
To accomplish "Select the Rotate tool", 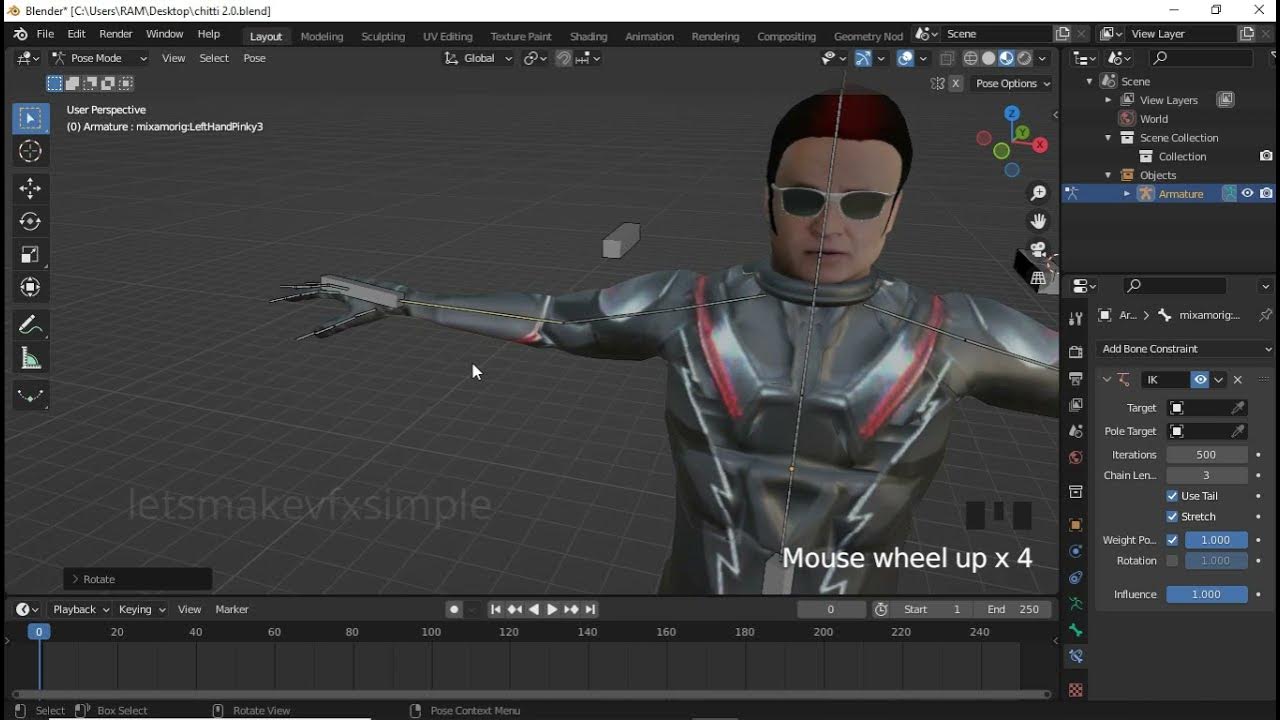I will point(30,221).
